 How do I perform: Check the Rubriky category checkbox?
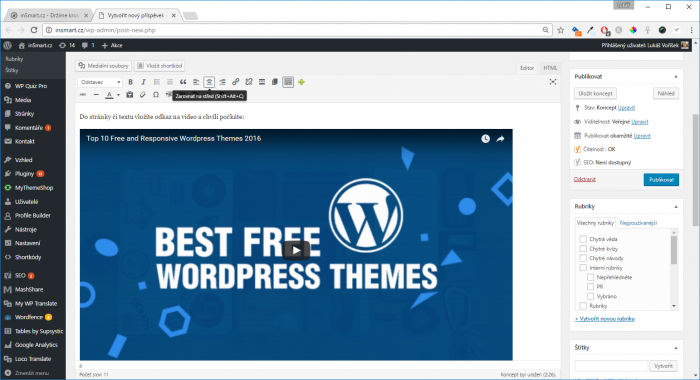point(583,305)
